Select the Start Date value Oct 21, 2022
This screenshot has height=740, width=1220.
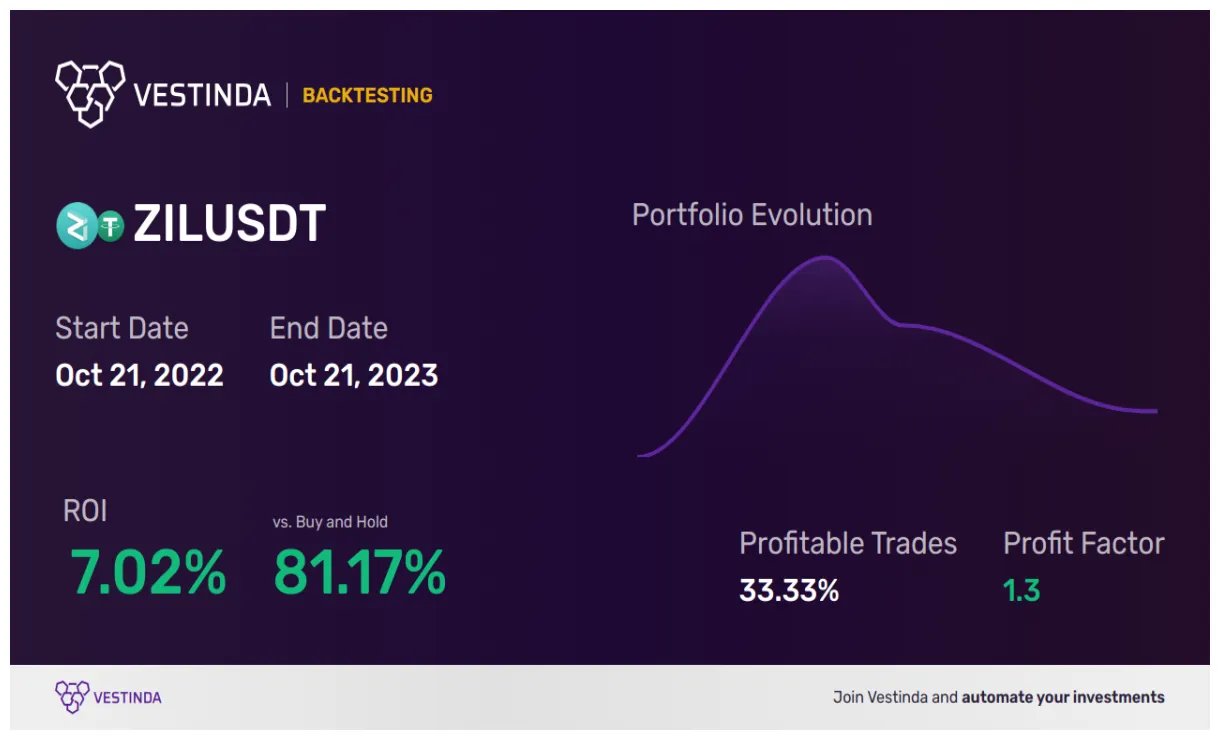coord(139,375)
